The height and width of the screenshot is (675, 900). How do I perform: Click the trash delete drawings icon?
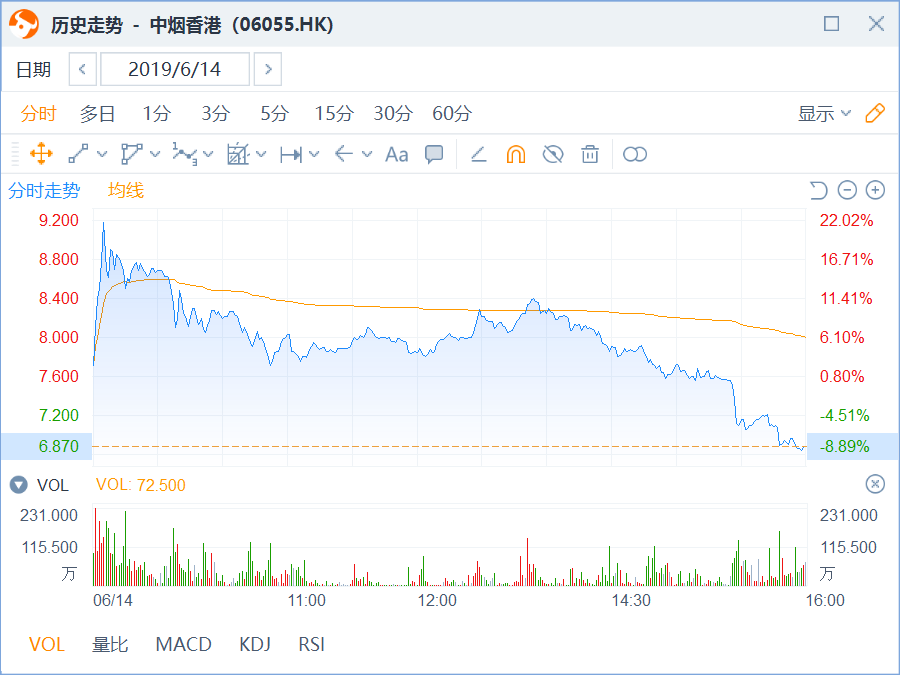click(590, 154)
